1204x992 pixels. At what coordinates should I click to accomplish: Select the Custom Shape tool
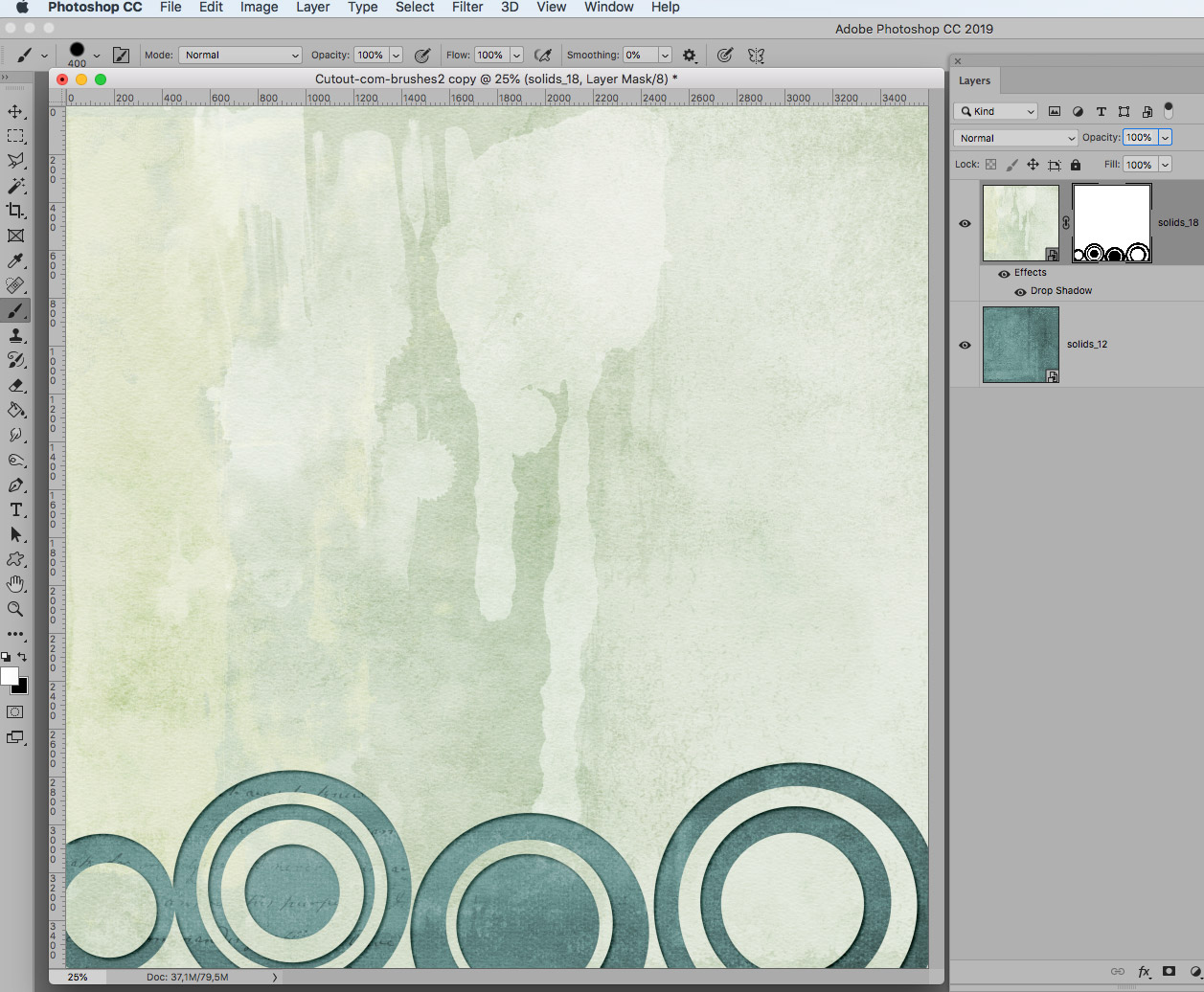[x=15, y=559]
